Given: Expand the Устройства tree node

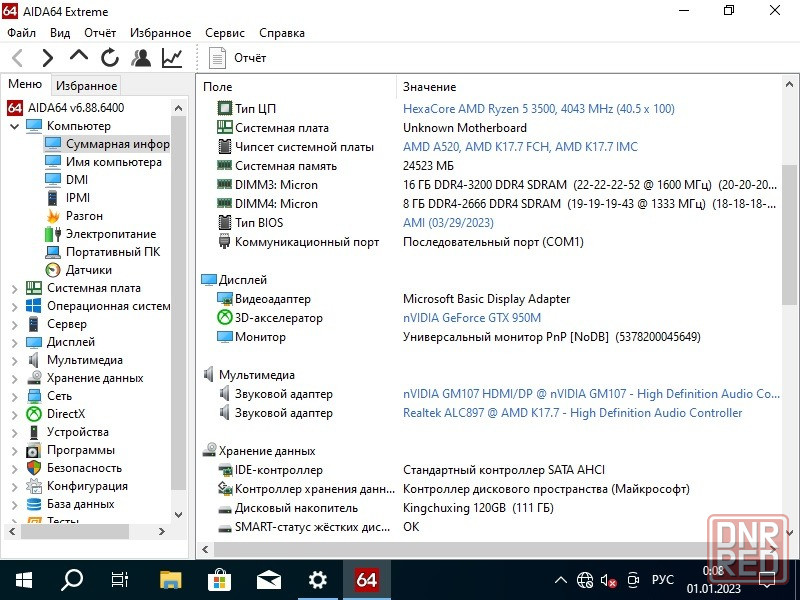Looking at the screenshot, I should [15, 433].
